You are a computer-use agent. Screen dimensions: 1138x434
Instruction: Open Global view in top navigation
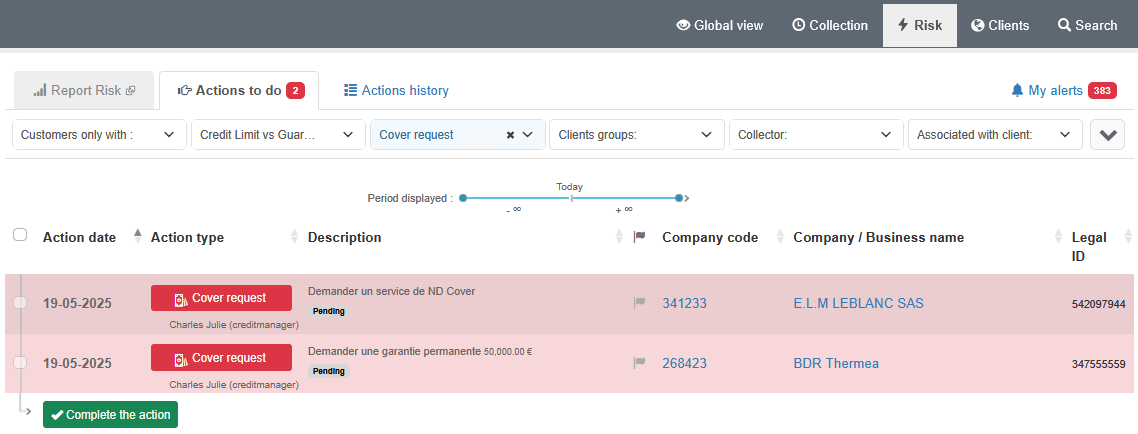click(x=720, y=25)
